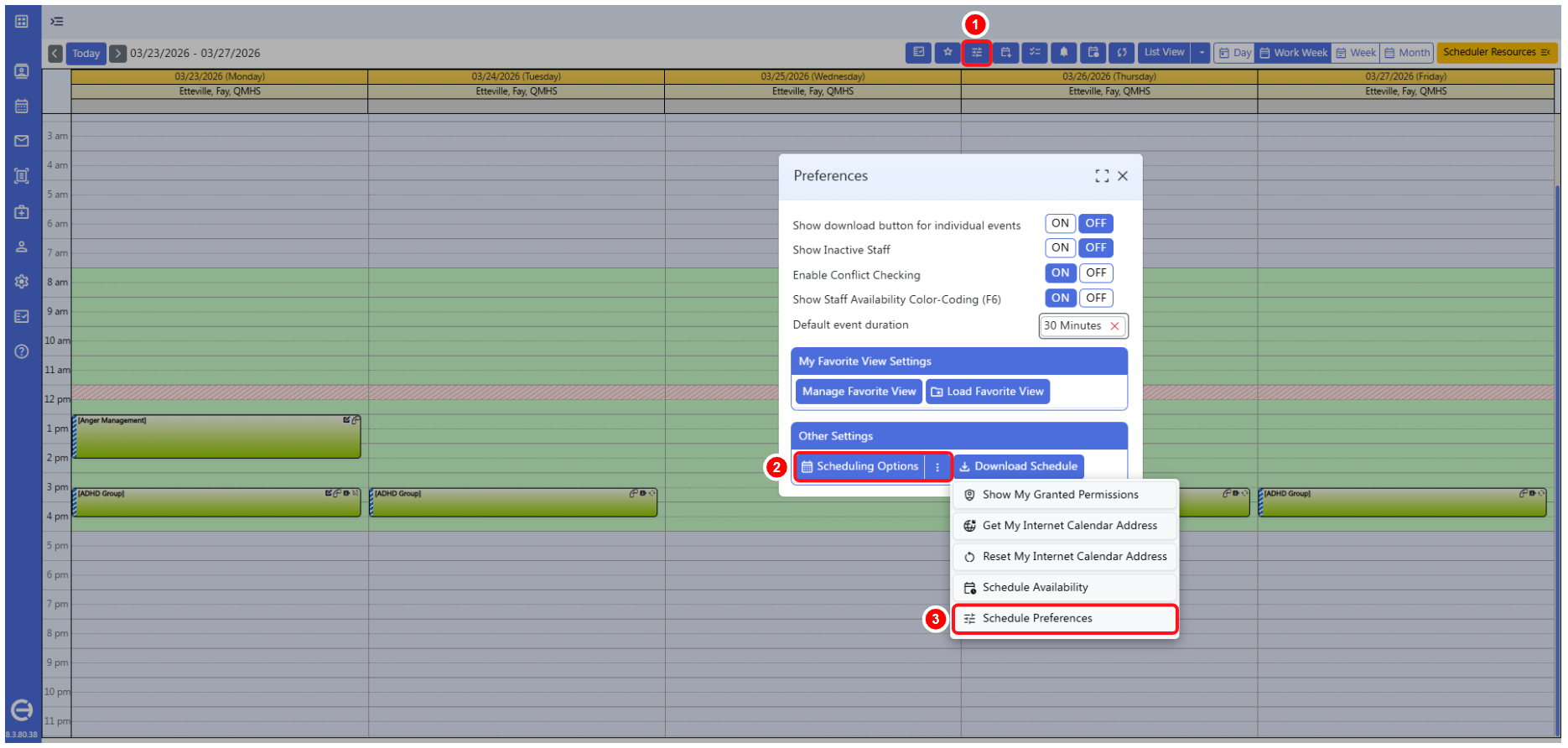This screenshot has width=1568, height=748.
Task: Click Manage Favorite View
Action: point(859,392)
